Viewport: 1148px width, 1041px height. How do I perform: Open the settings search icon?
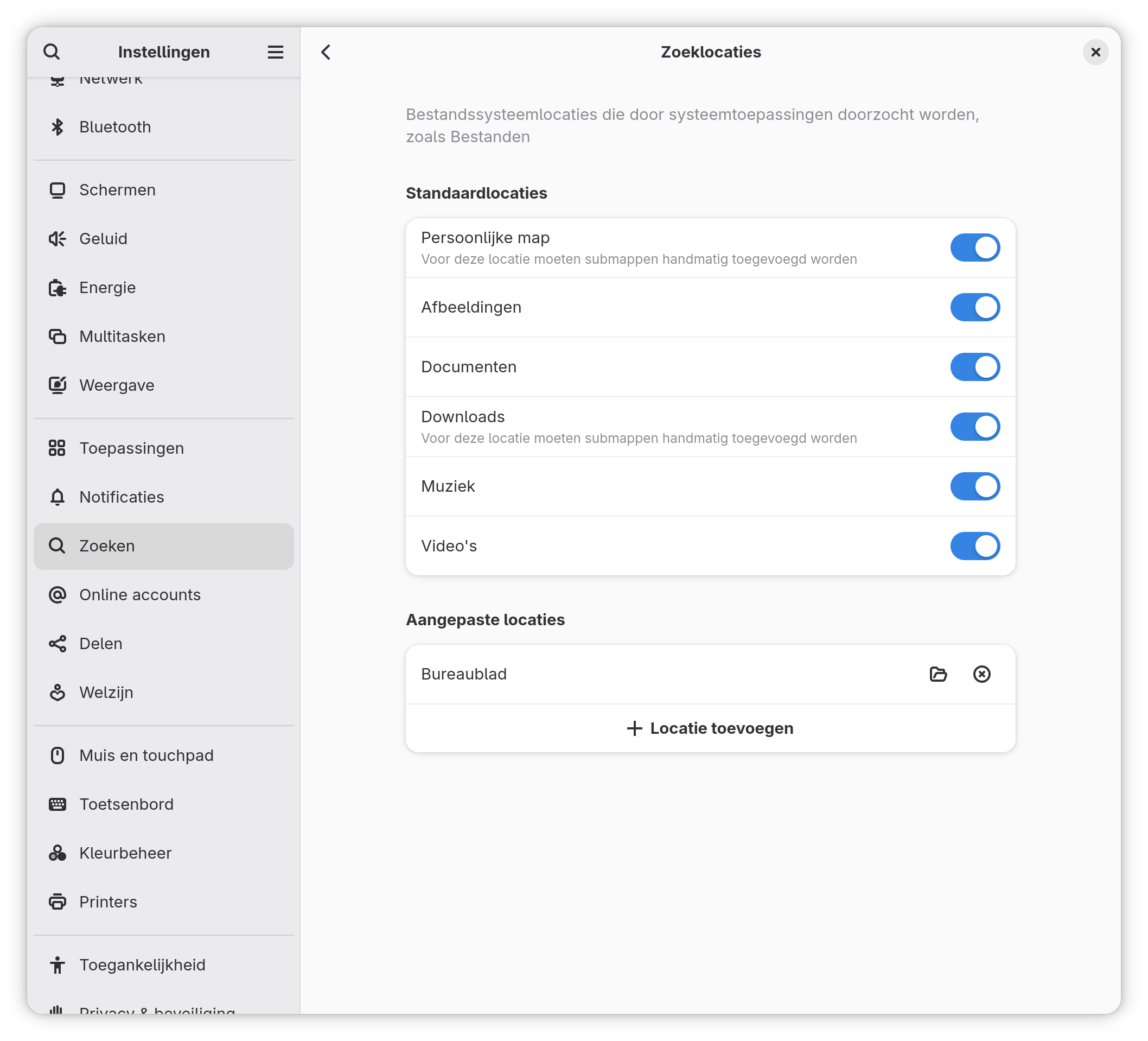[x=52, y=52]
